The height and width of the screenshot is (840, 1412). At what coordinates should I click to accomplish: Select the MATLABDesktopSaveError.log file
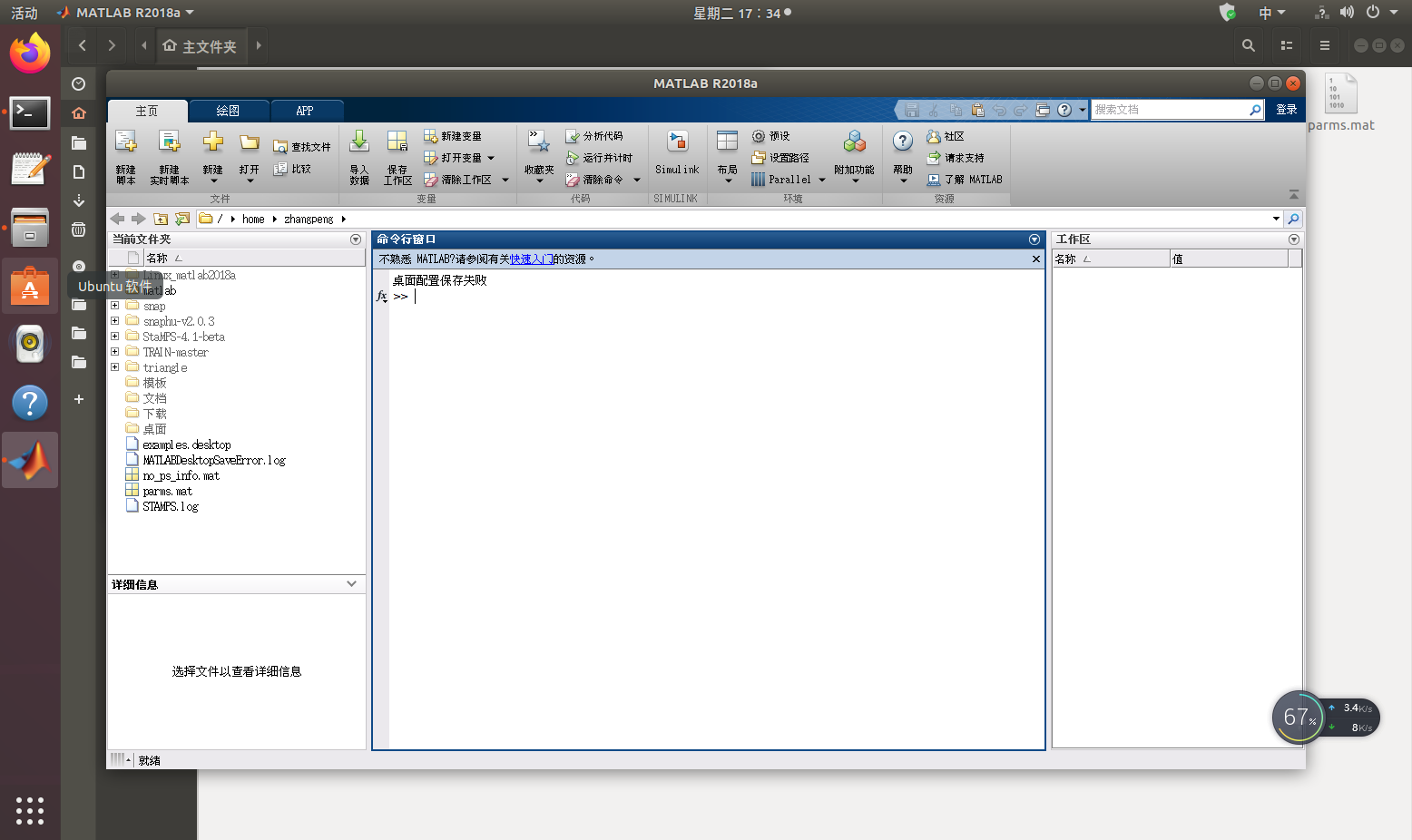[214, 460]
